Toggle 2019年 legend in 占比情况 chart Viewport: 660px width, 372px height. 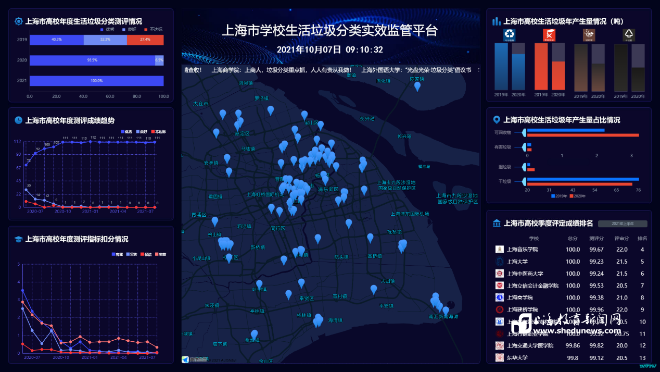coord(559,196)
